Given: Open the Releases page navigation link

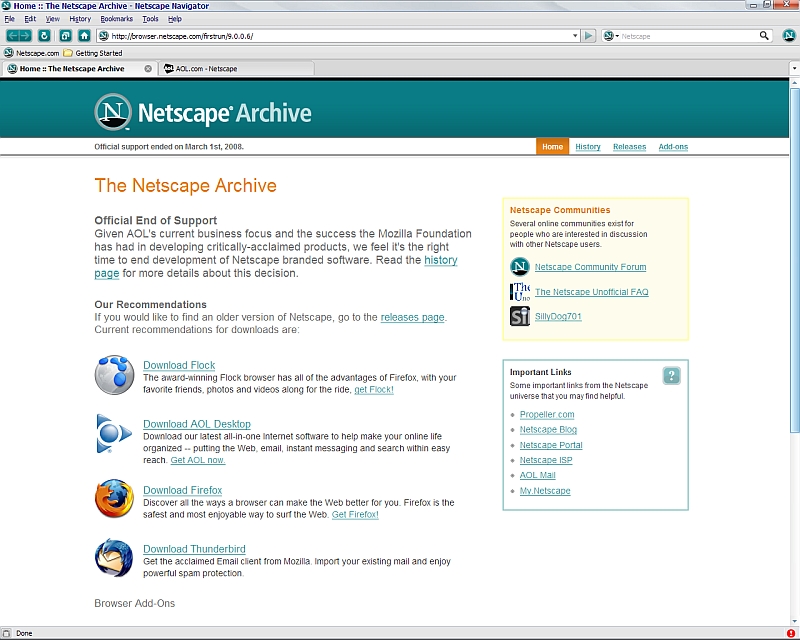Looking at the screenshot, I should pyautogui.click(x=630, y=146).
